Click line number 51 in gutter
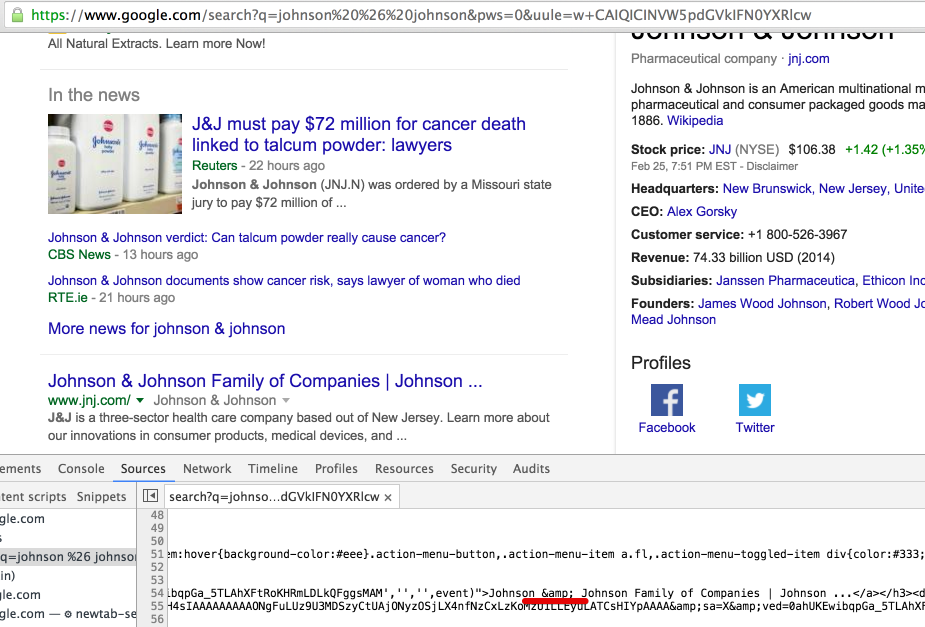The image size is (925, 627). pos(157,554)
